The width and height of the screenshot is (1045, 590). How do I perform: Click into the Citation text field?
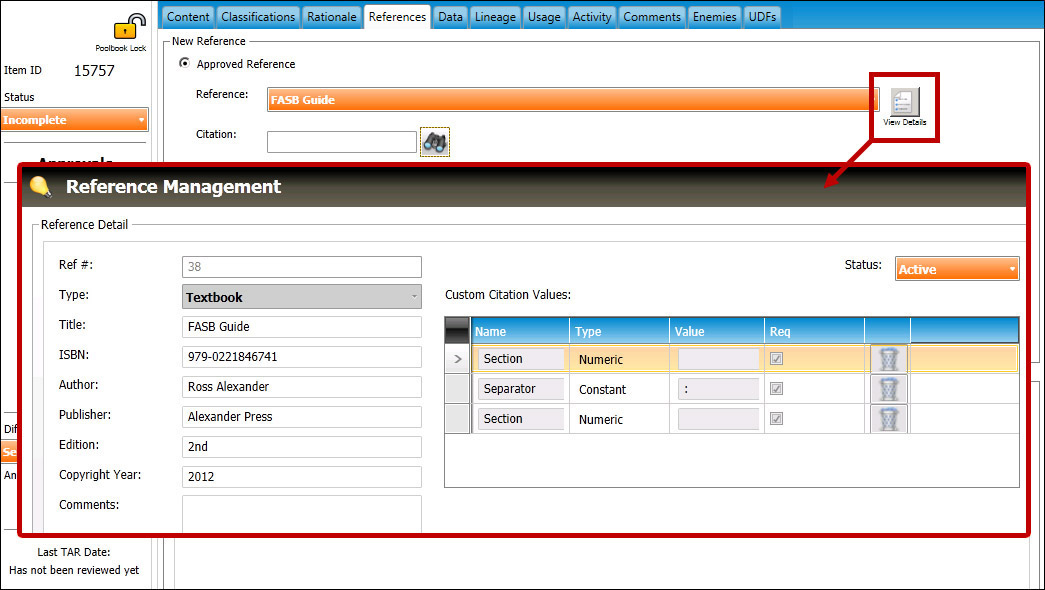coord(341,142)
